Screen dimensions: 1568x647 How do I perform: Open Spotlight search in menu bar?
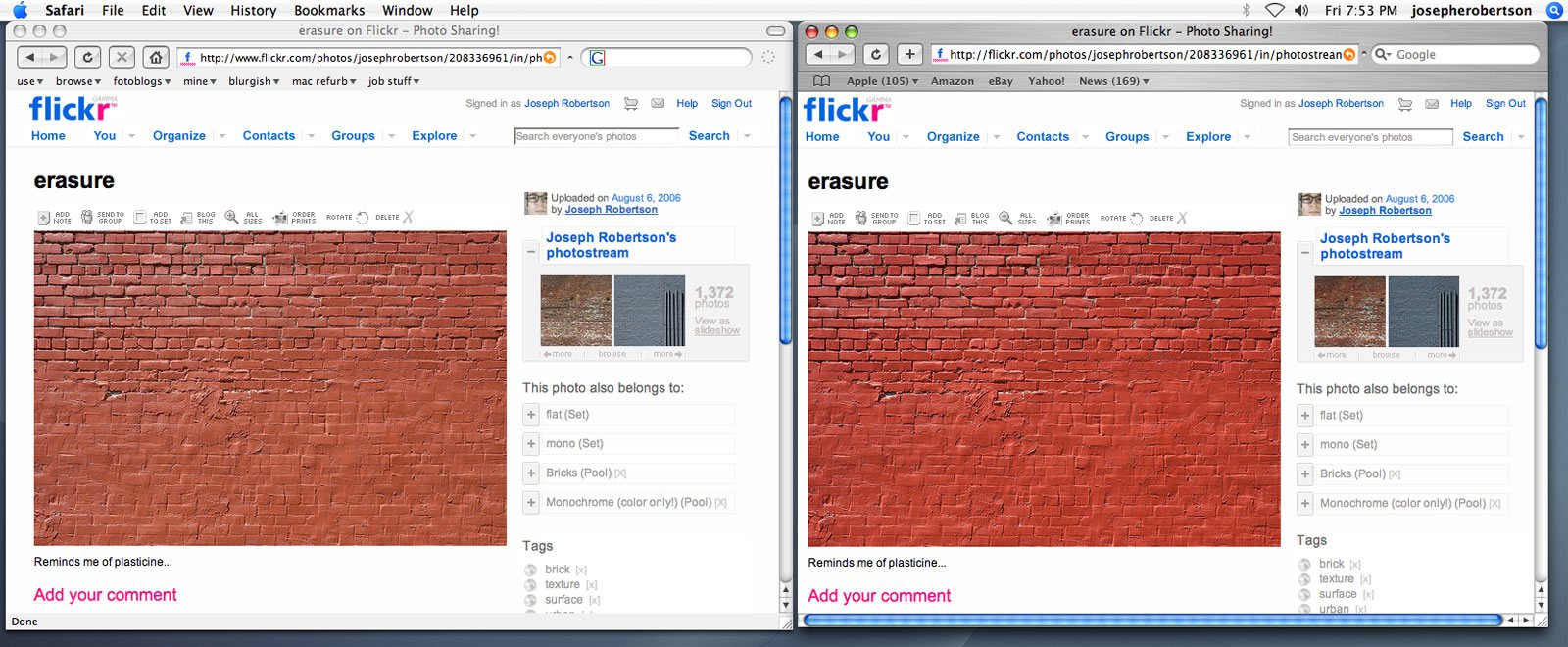point(1554,10)
